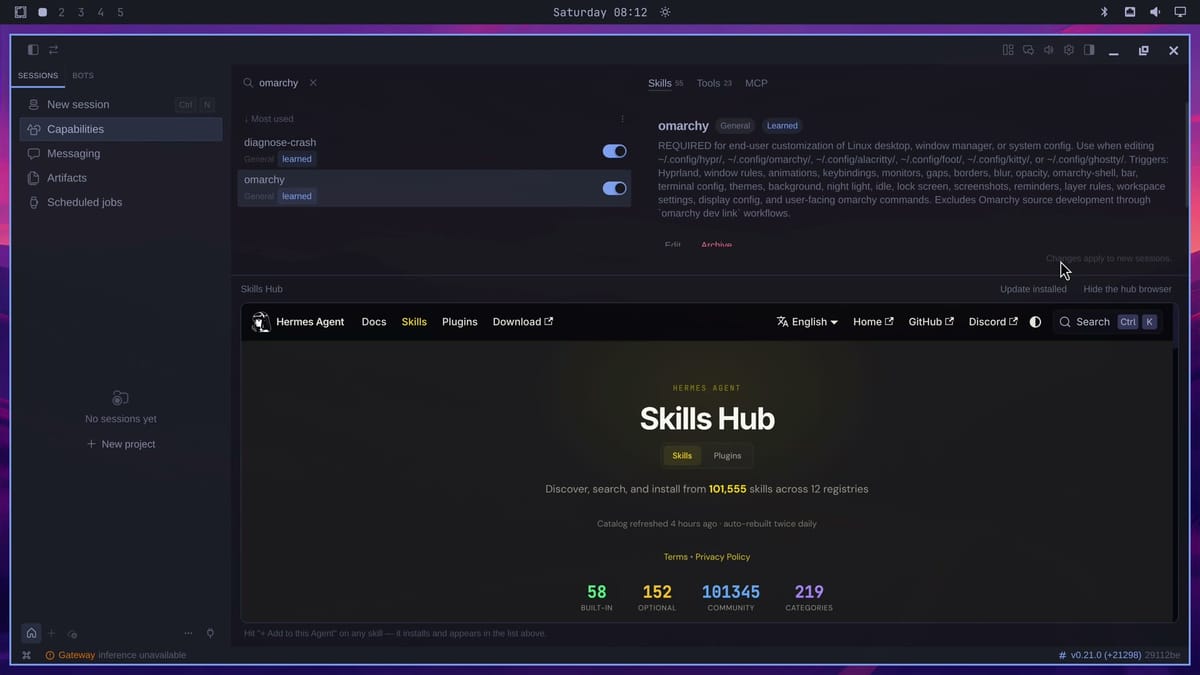Click the chat bubbles icon in top bar
This screenshot has width=1200, height=675.
(x=1028, y=50)
